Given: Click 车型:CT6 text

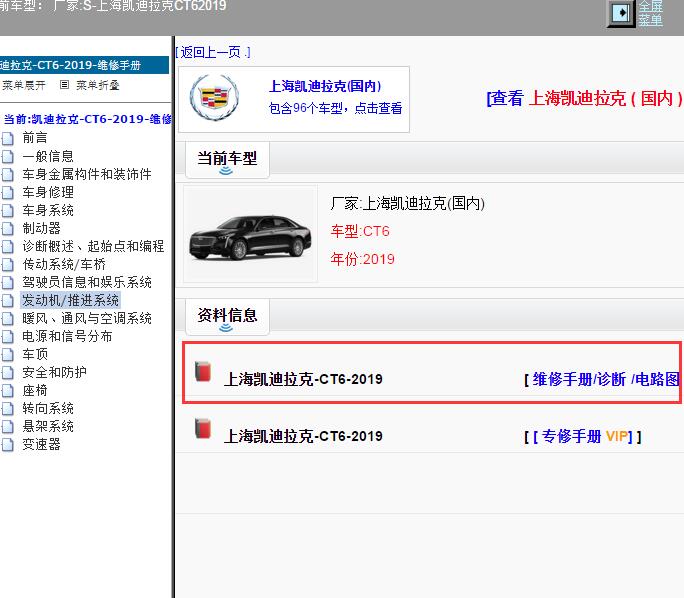Looking at the screenshot, I should coord(360,231).
